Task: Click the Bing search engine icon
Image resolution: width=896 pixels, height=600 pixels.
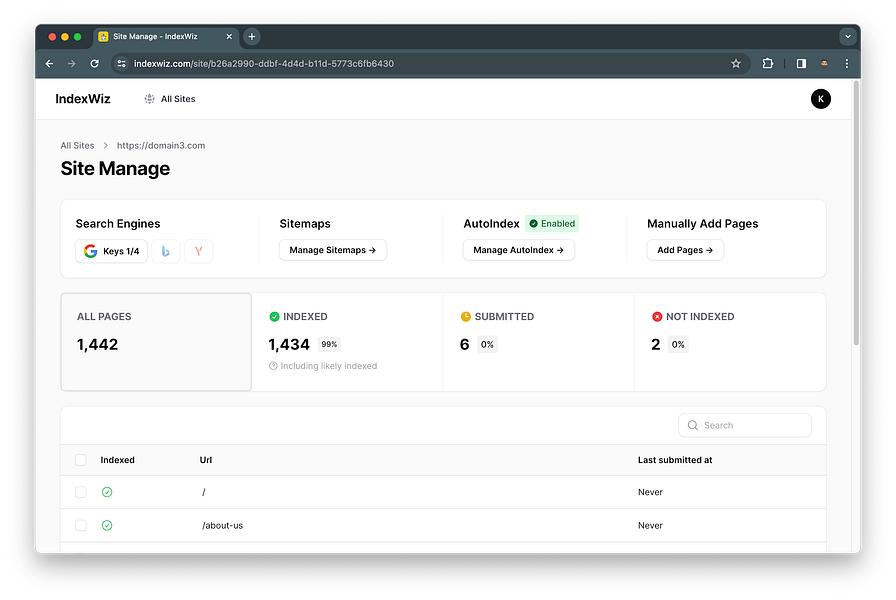Action: click(x=166, y=251)
